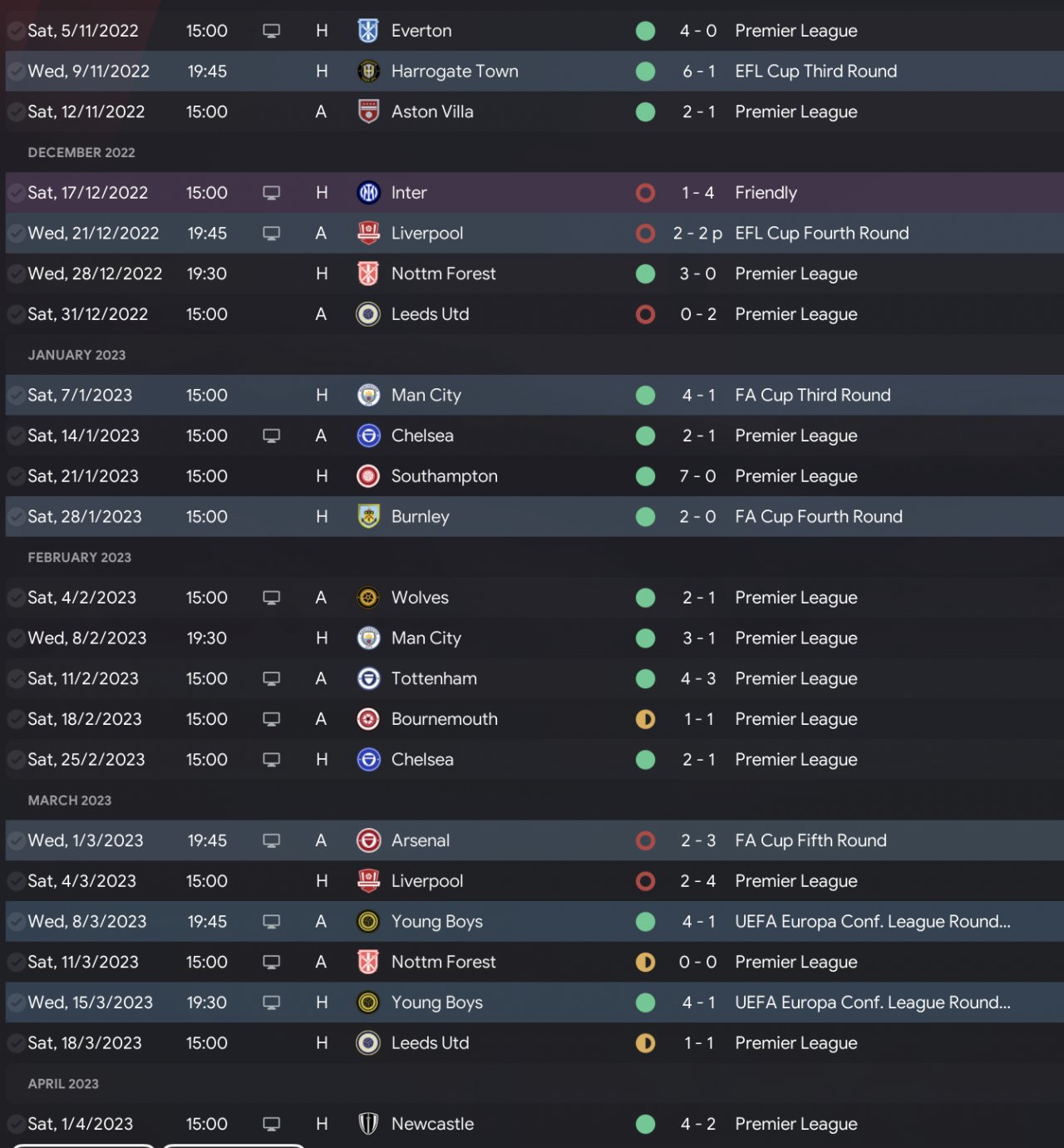Click the Newcastle club crest

[368, 1124]
